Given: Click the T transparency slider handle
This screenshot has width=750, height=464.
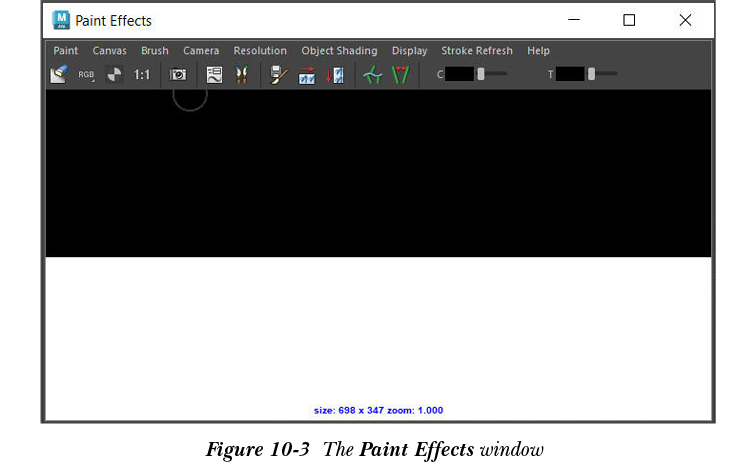Looking at the screenshot, I should pos(591,74).
